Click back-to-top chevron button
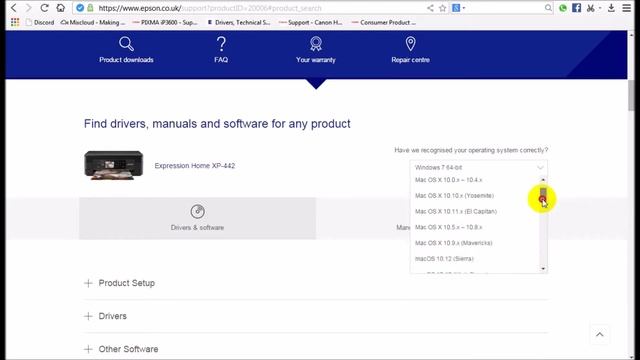Viewport: 640px width, 360px height. point(600,335)
